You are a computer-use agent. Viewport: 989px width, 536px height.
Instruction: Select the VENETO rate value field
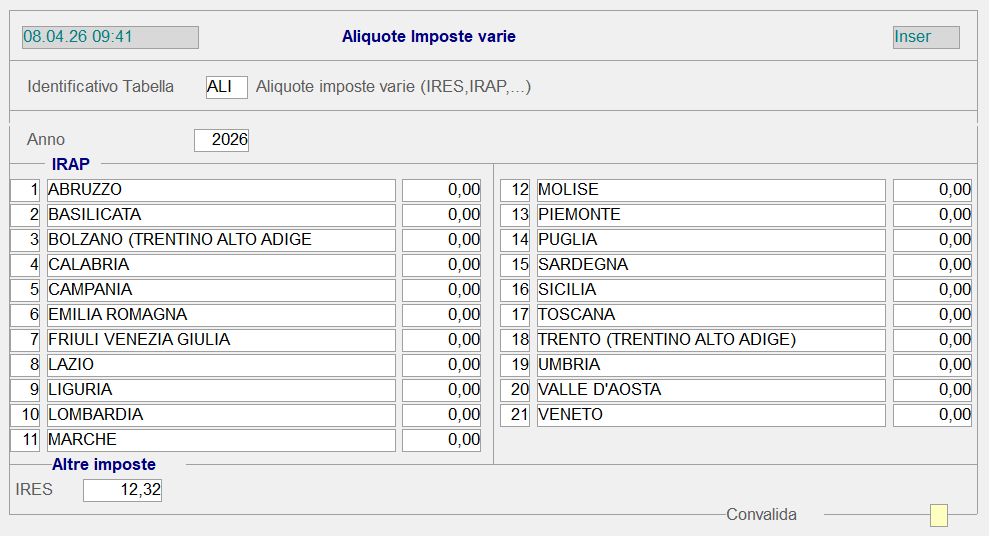click(932, 415)
